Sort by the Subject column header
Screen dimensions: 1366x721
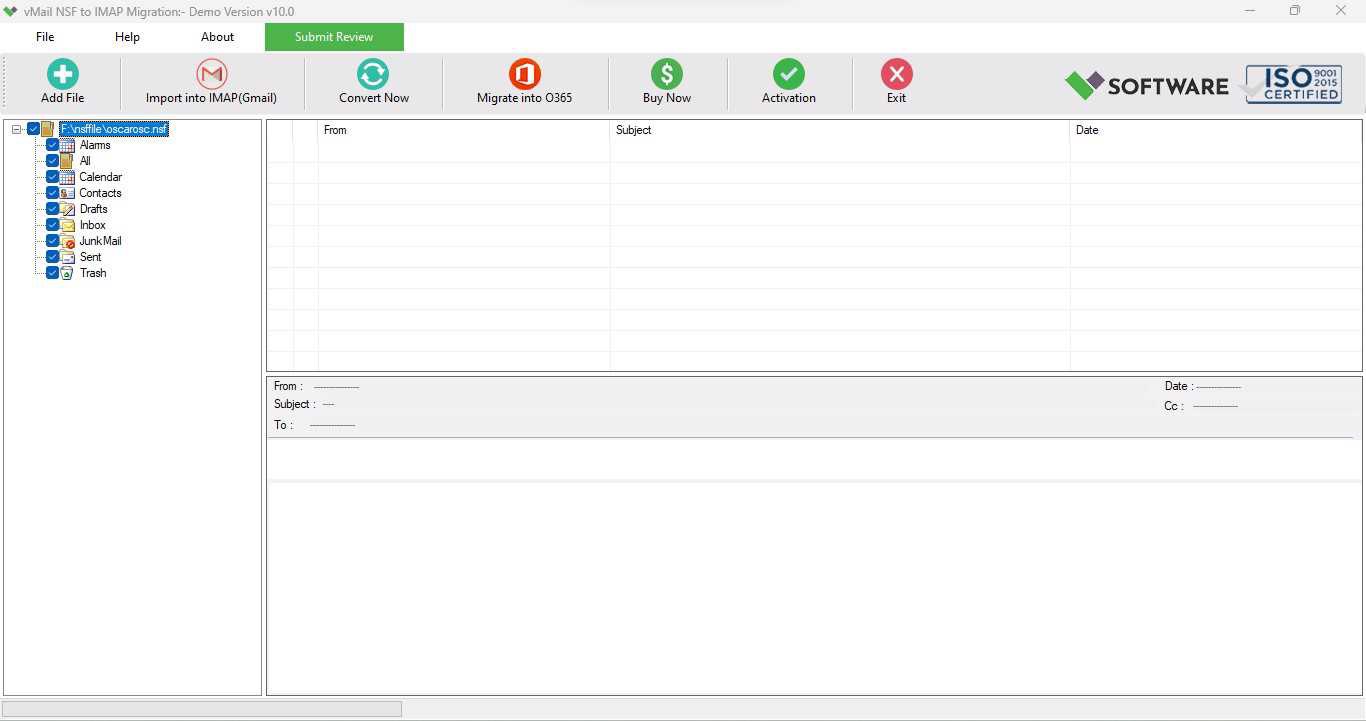tap(840, 130)
